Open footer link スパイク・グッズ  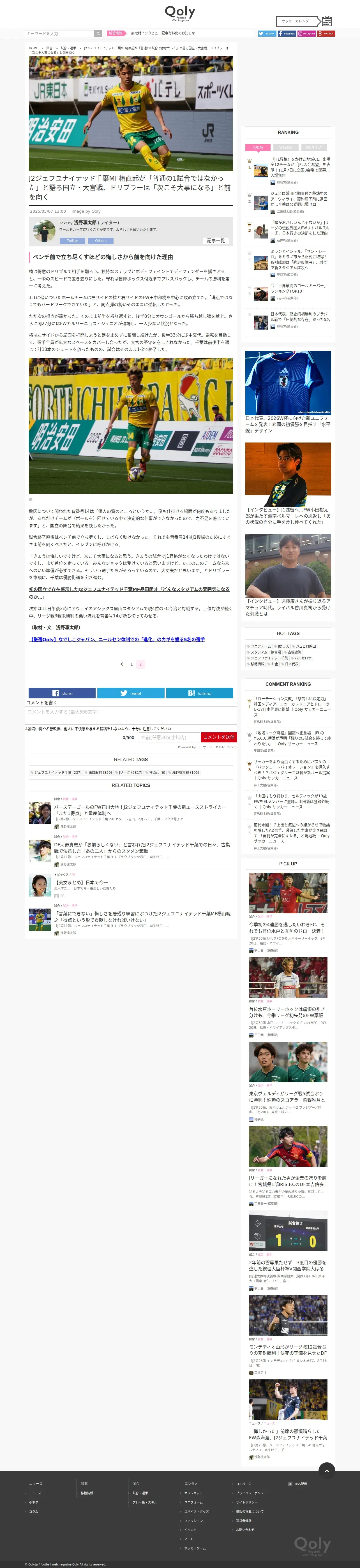pyautogui.click(x=197, y=1511)
